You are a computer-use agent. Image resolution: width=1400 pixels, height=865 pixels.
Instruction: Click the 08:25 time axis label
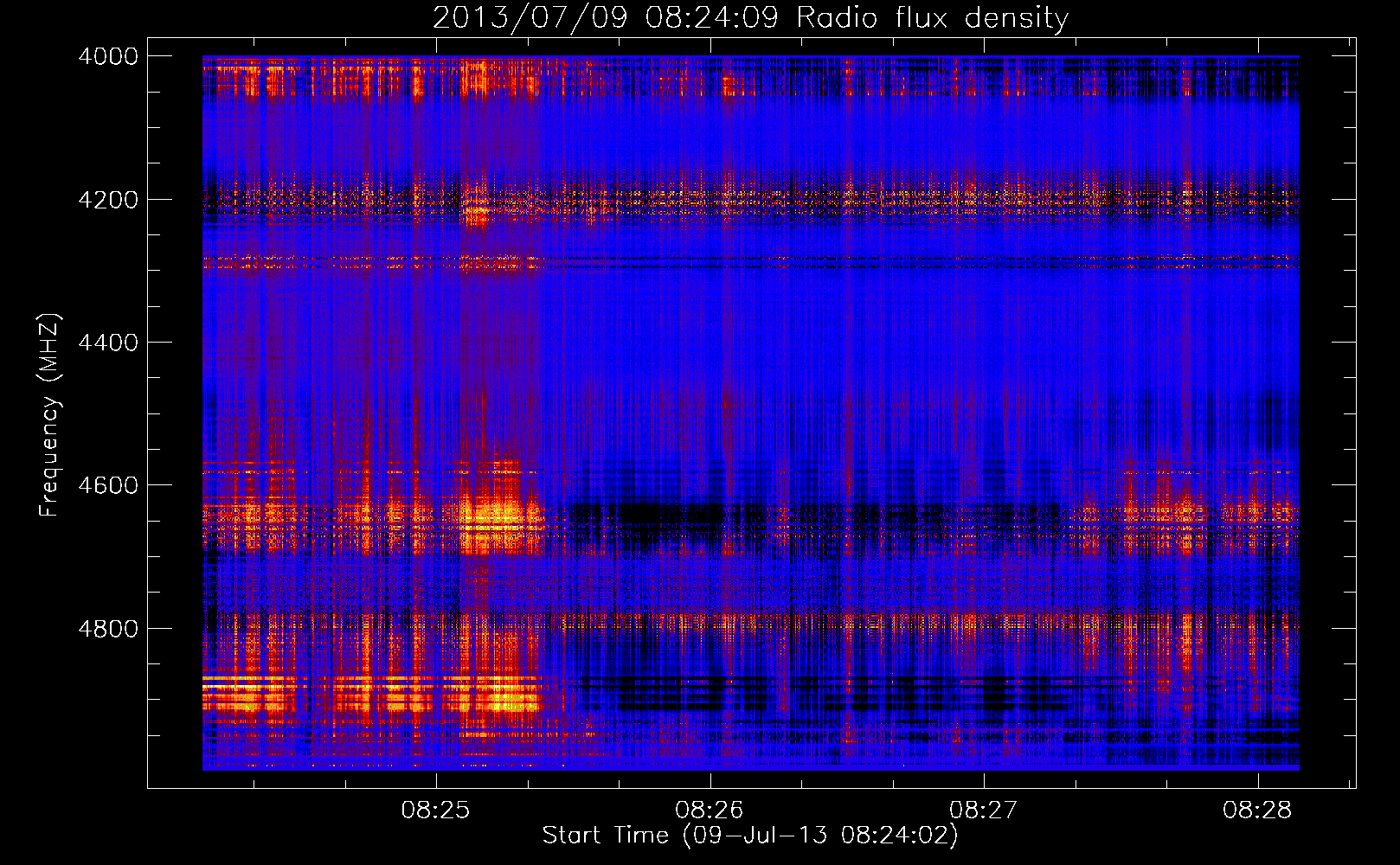[x=435, y=811]
